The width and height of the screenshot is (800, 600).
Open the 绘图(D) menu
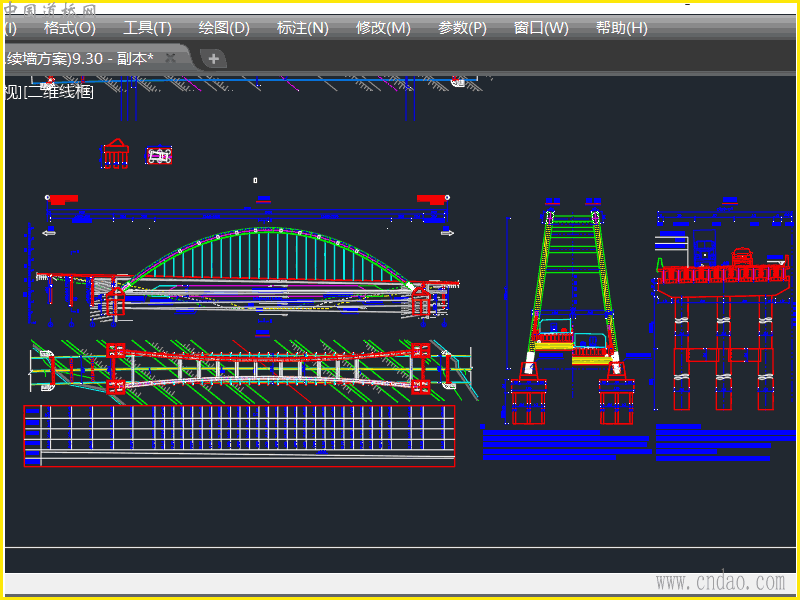[224, 28]
